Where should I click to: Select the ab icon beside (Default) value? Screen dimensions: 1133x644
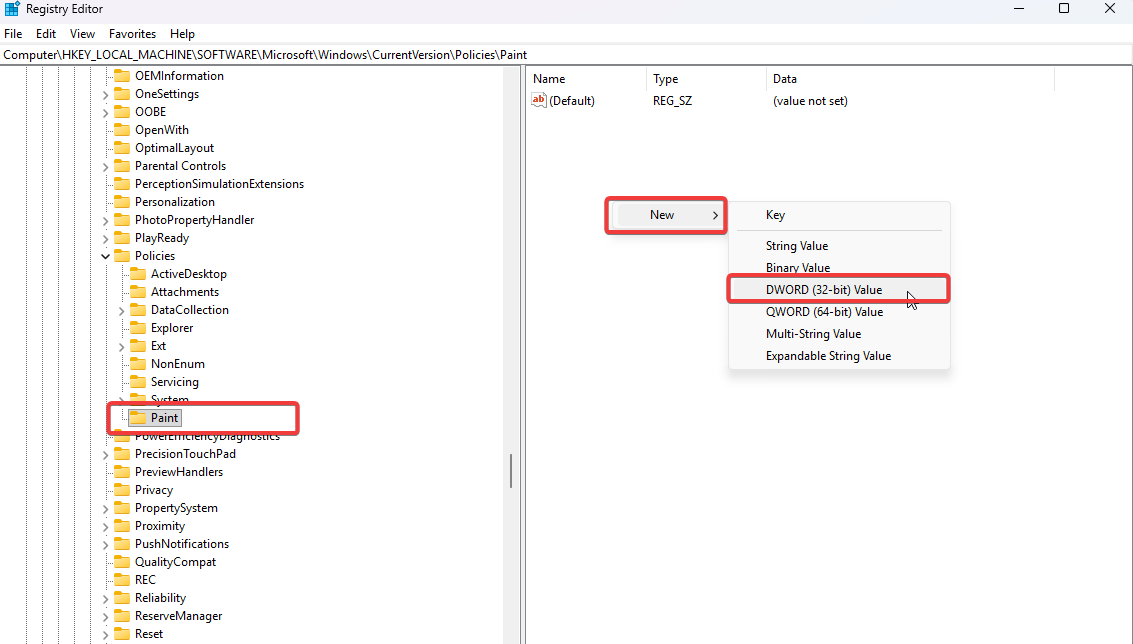(539, 100)
